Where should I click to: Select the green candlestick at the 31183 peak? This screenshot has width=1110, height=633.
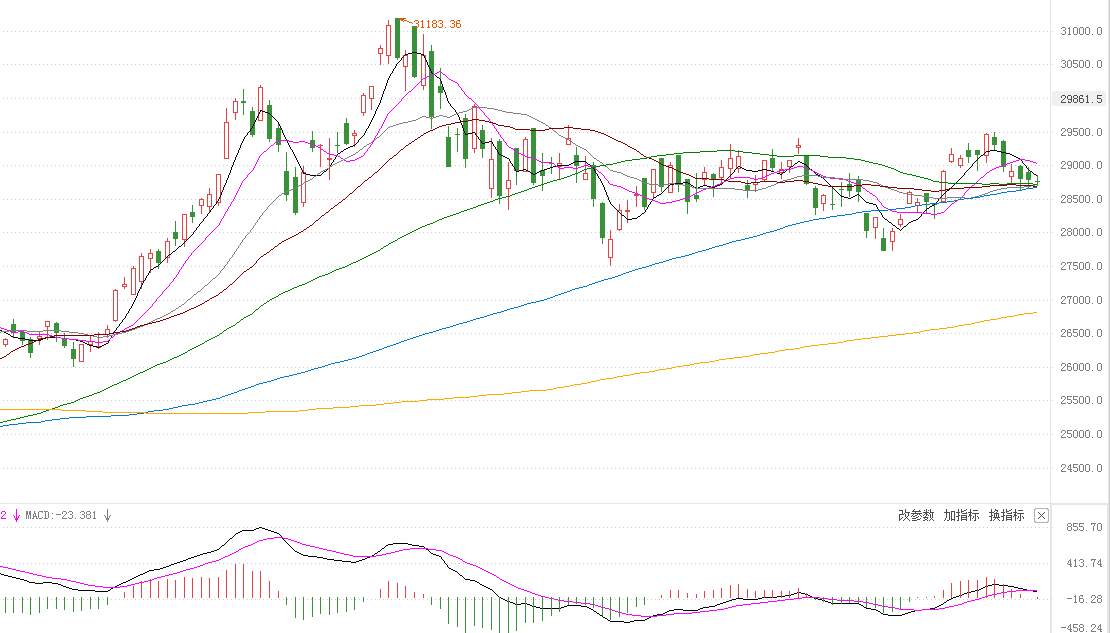pyautogui.click(x=398, y=38)
